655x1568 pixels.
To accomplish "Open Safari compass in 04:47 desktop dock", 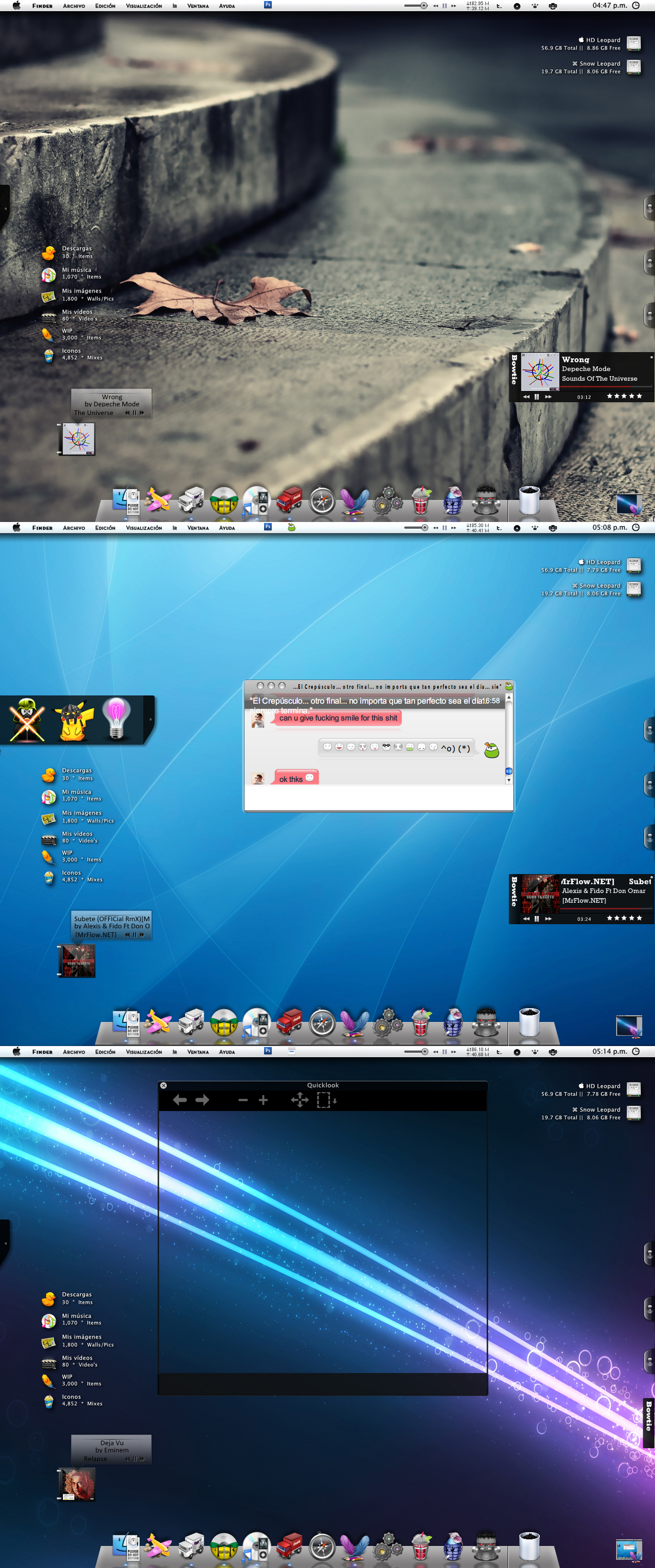I will click(322, 502).
